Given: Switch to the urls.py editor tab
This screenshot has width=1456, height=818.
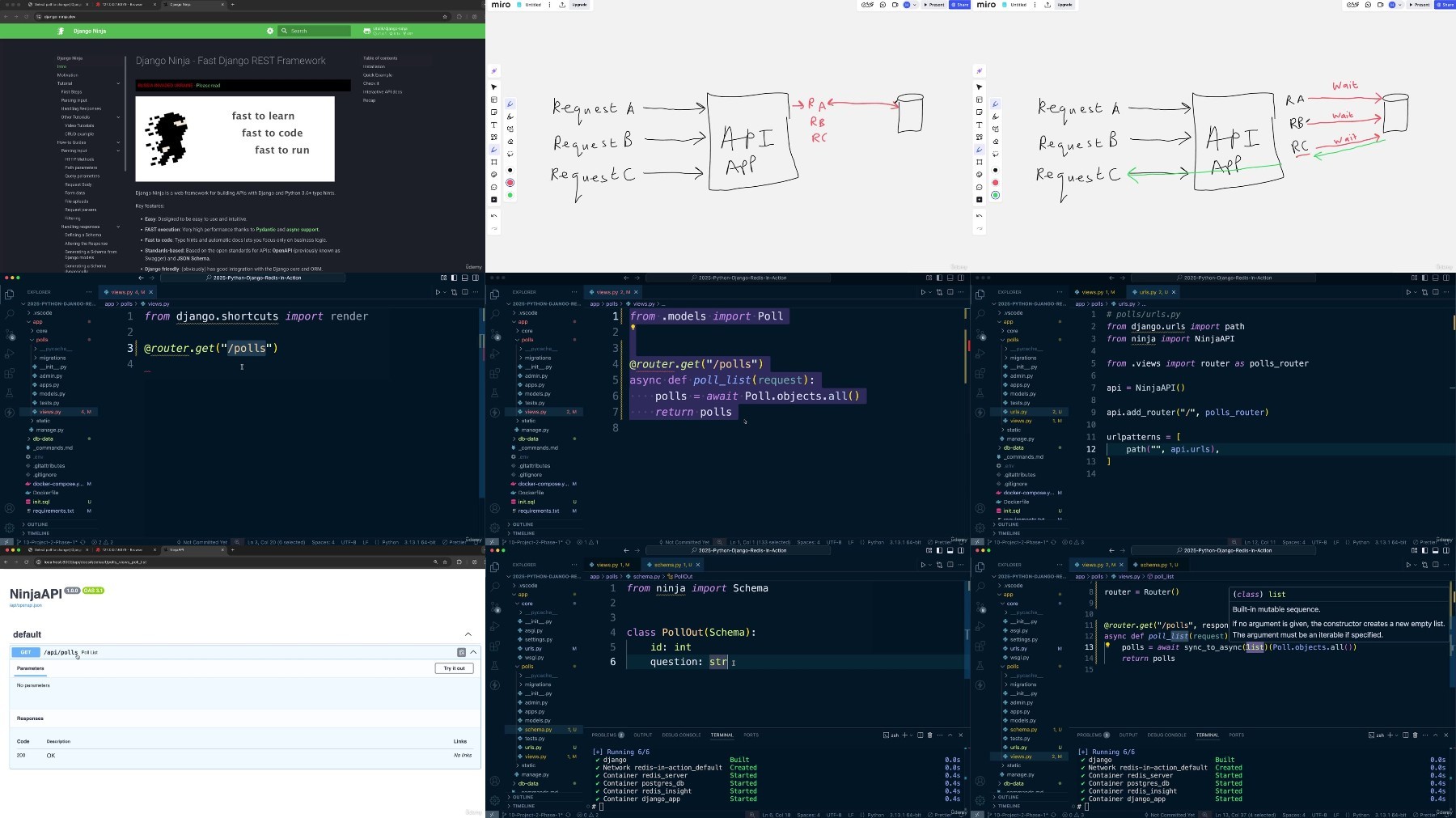Looking at the screenshot, I should pos(1153,292).
